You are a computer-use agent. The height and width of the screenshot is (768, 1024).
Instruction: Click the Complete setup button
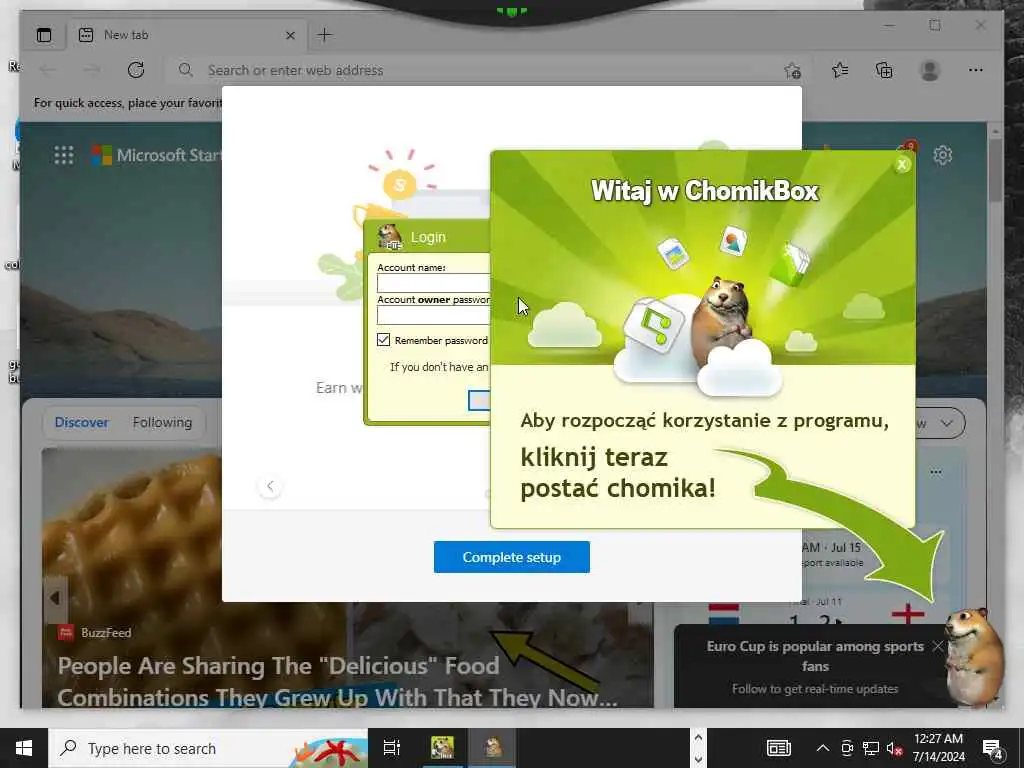(x=511, y=557)
